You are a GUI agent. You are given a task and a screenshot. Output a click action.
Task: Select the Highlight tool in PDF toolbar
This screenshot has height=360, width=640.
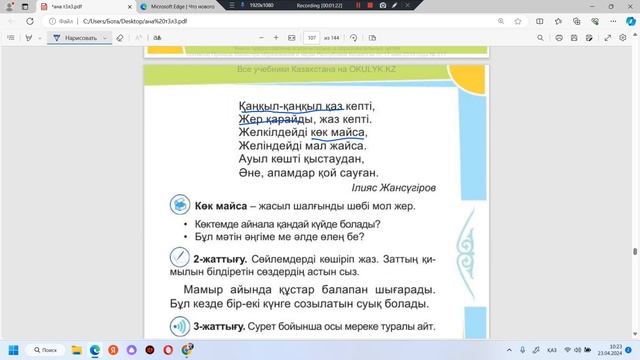click(x=29, y=38)
